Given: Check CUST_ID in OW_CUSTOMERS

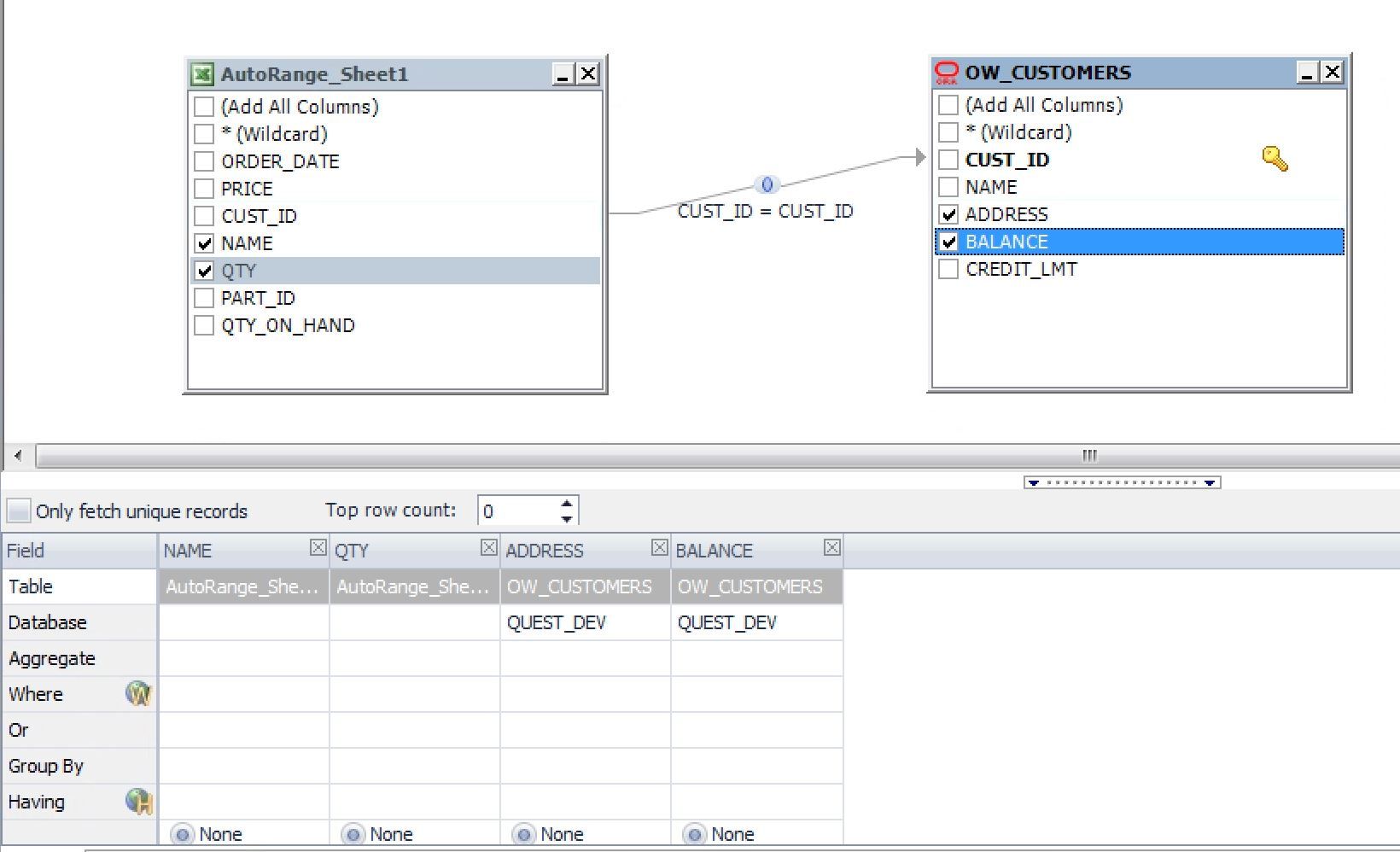Looking at the screenshot, I should 948,160.
